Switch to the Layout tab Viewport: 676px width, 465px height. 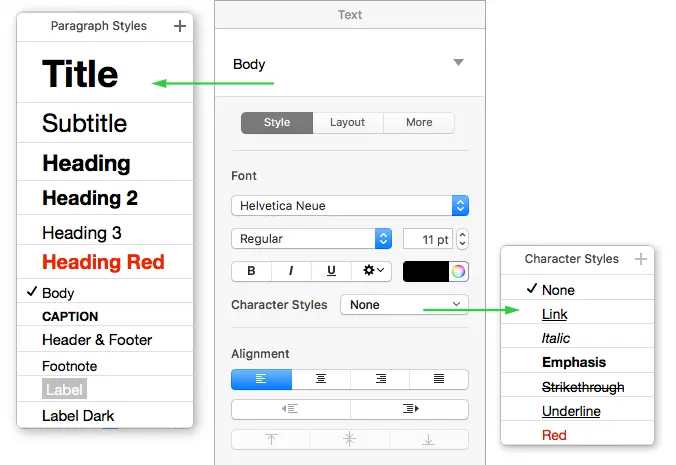click(348, 123)
